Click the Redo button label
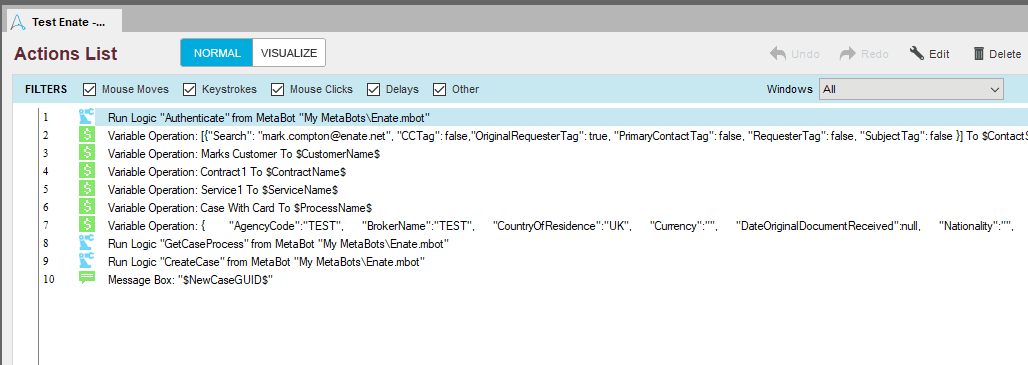 [x=875, y=54]
